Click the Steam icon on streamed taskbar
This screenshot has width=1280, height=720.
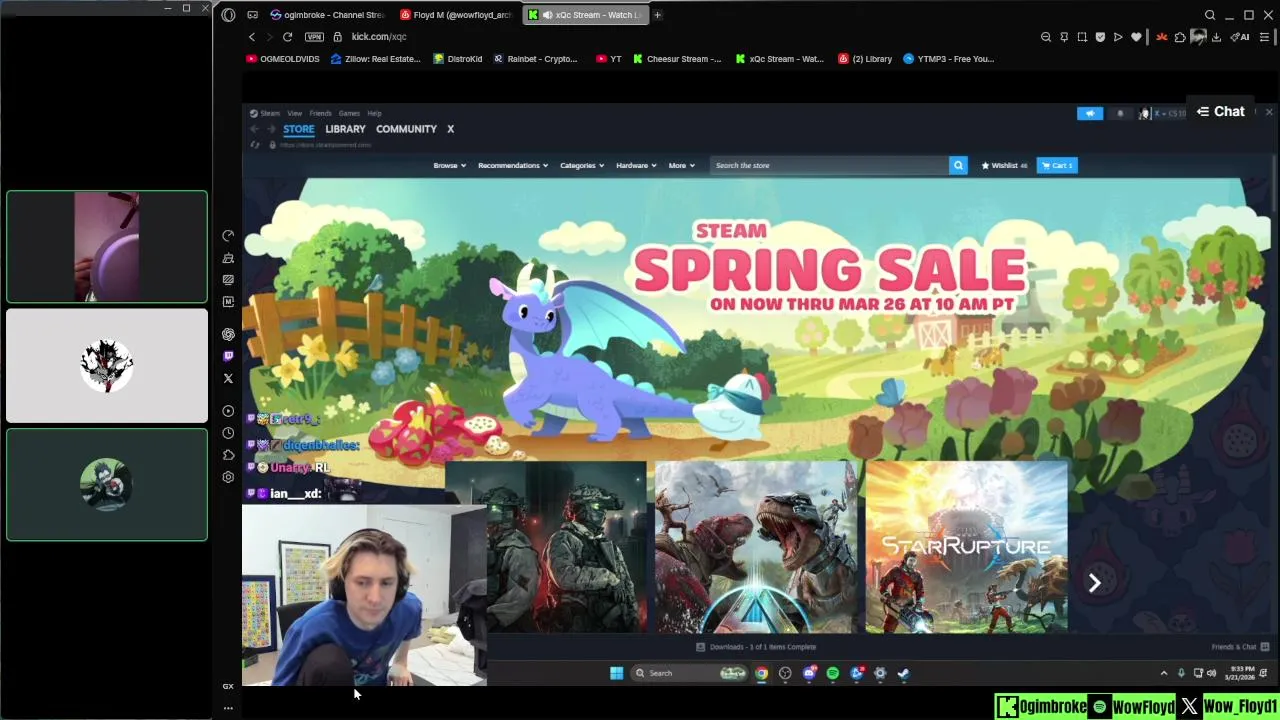pyautogui.click(x=904, y=673)
